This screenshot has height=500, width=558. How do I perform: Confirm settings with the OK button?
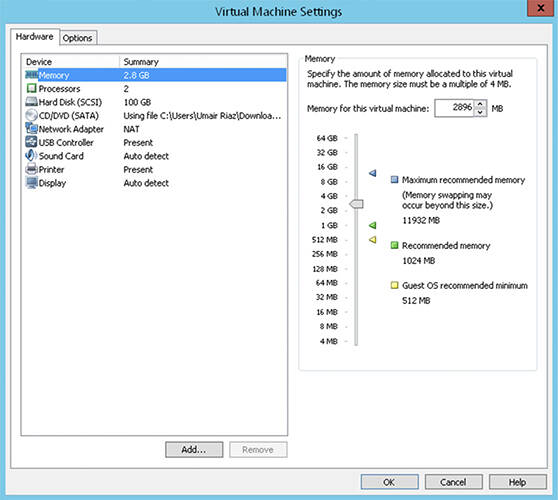(389, 482)
